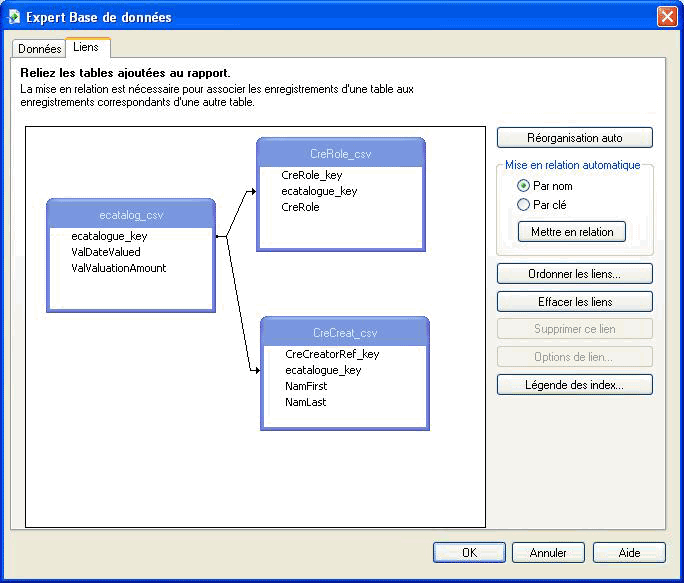684x583 pixels.
Task: Open help with the Aide button
Action: (x=629, y=552)
